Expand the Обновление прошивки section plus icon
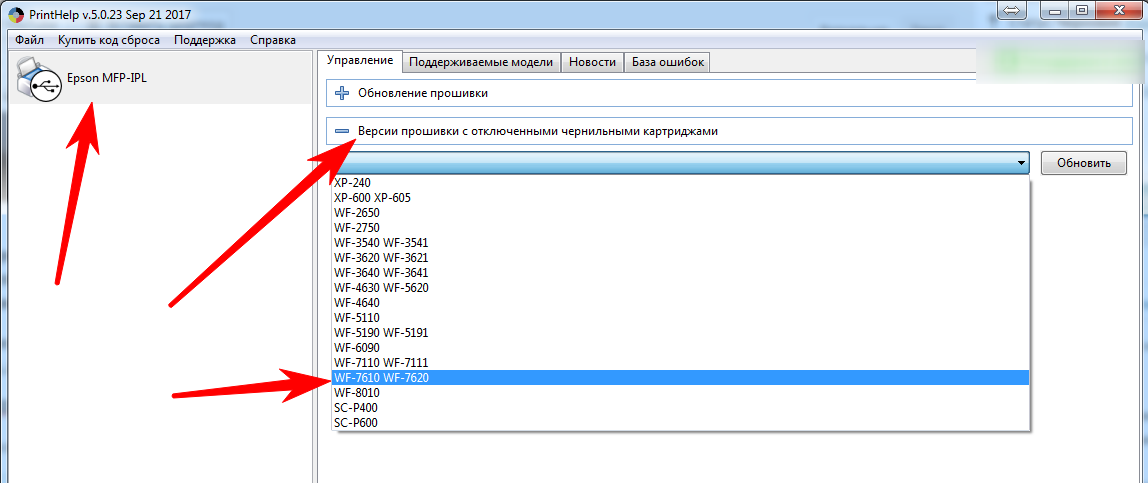Screen dimensions: 1148x483 [342, 93]
